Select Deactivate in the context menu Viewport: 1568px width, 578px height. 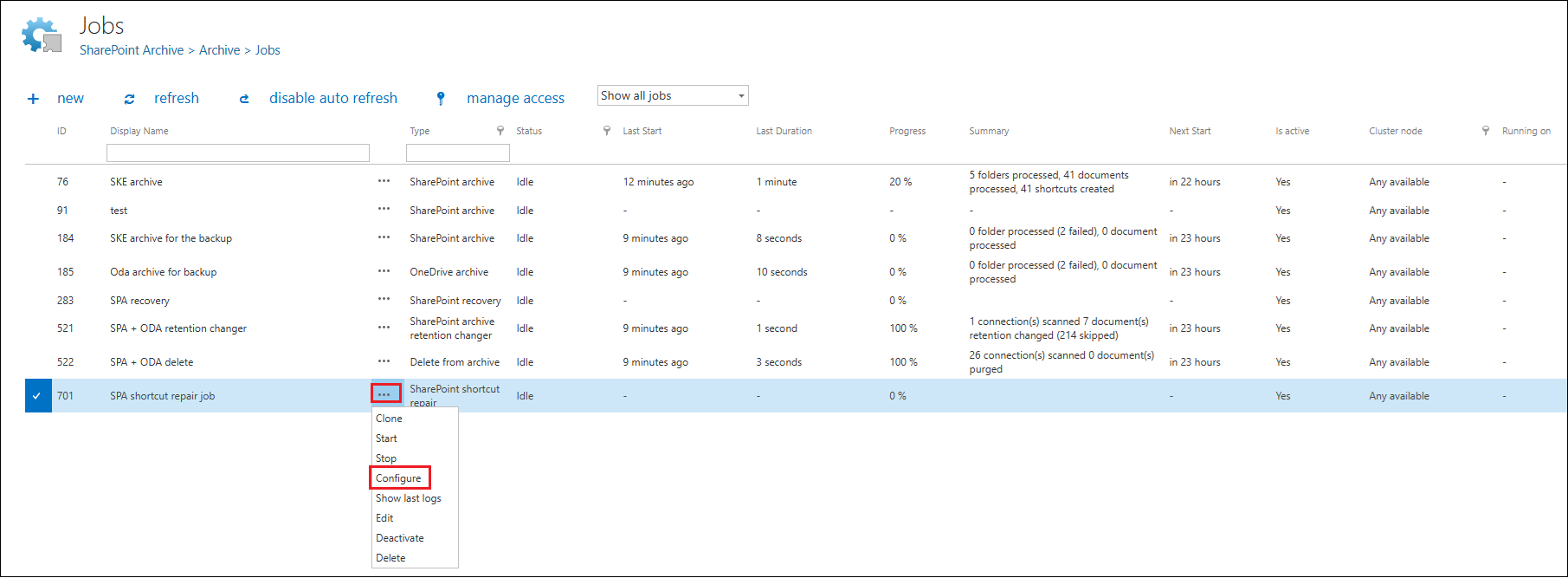[x=399, y=538]
